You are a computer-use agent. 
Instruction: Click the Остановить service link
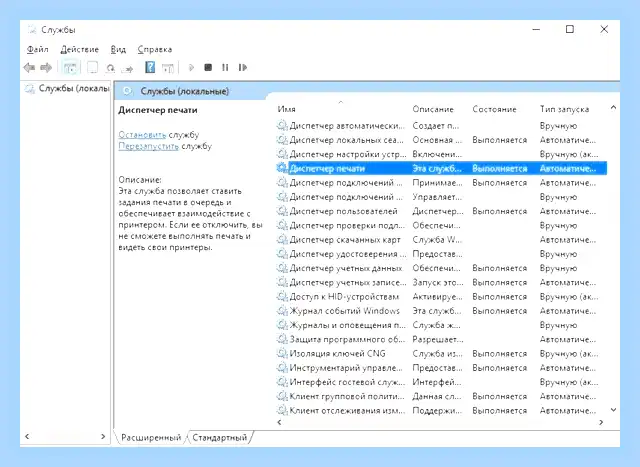[142, 135]
